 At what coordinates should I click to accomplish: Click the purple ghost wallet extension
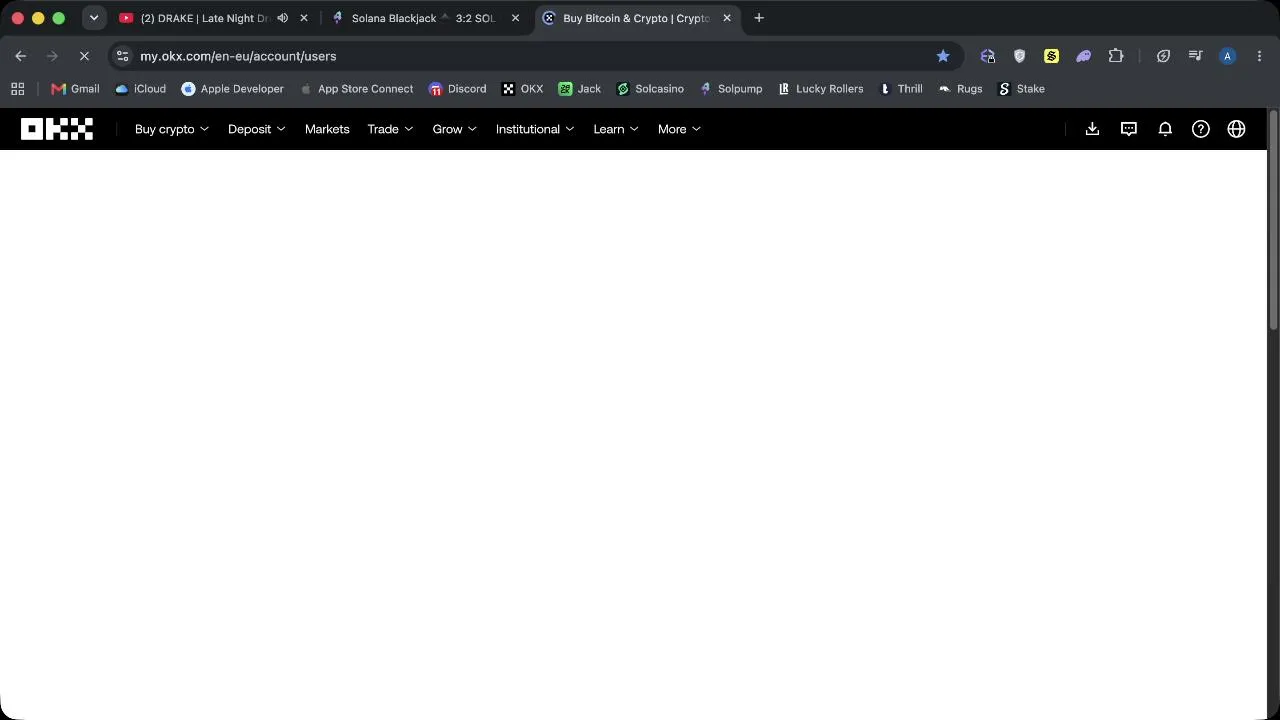tap(1083, 56)
